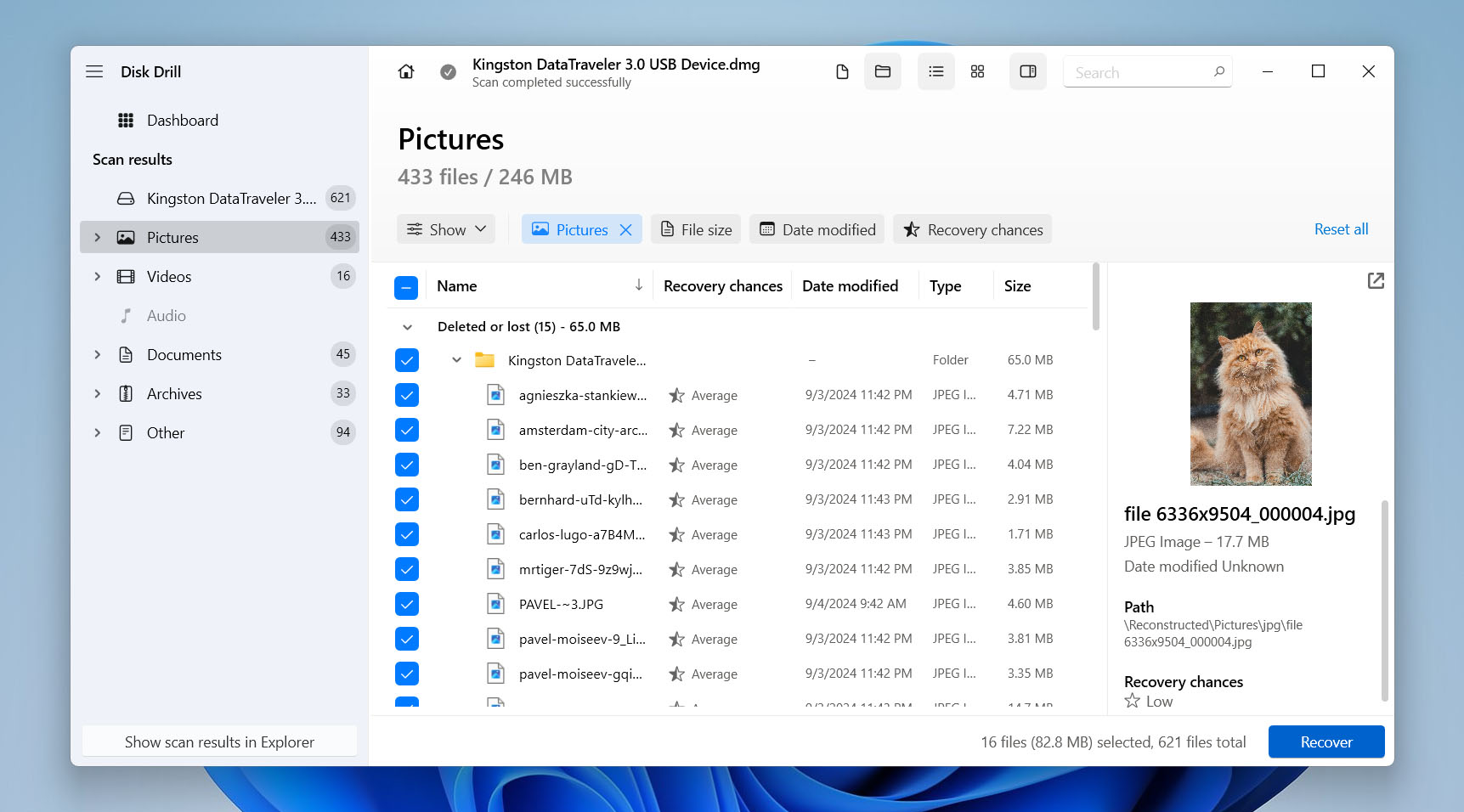Uncheck the amsterdam-city-arc file checkbox
Screen dimensions: 1464x812
[x=407, y=430]
